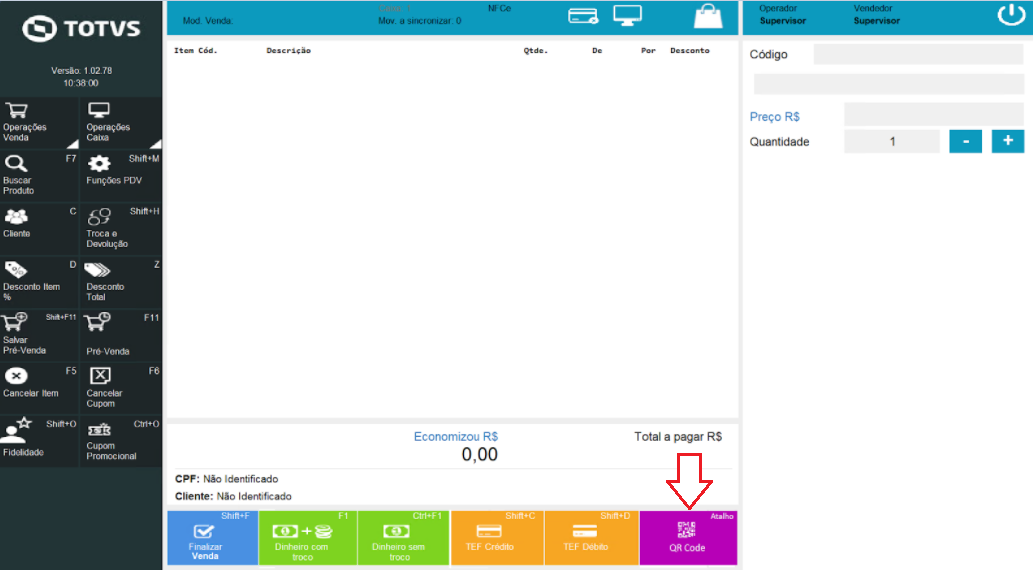Expand Operações Caixa corner arrow
Screen dimensions: 1033x570
[155, 144]
